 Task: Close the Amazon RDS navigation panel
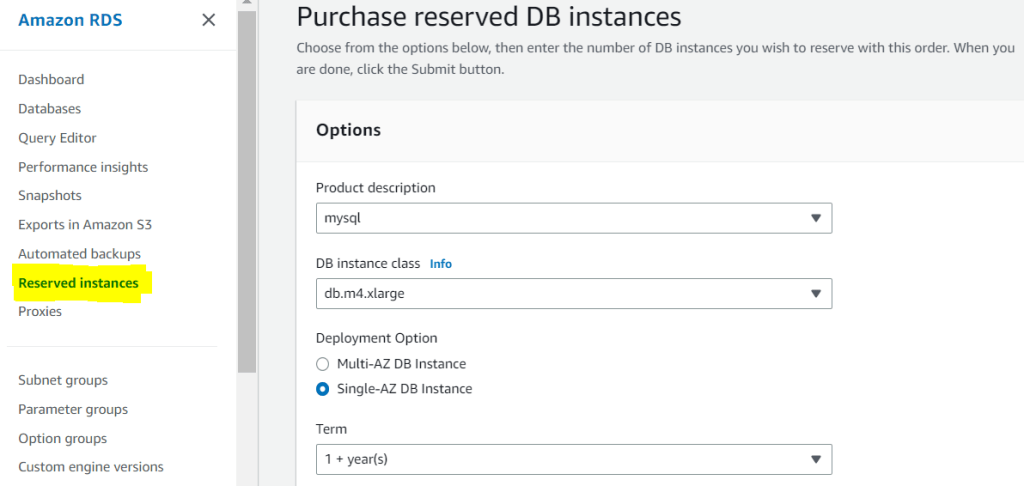(x=208, y=20)
